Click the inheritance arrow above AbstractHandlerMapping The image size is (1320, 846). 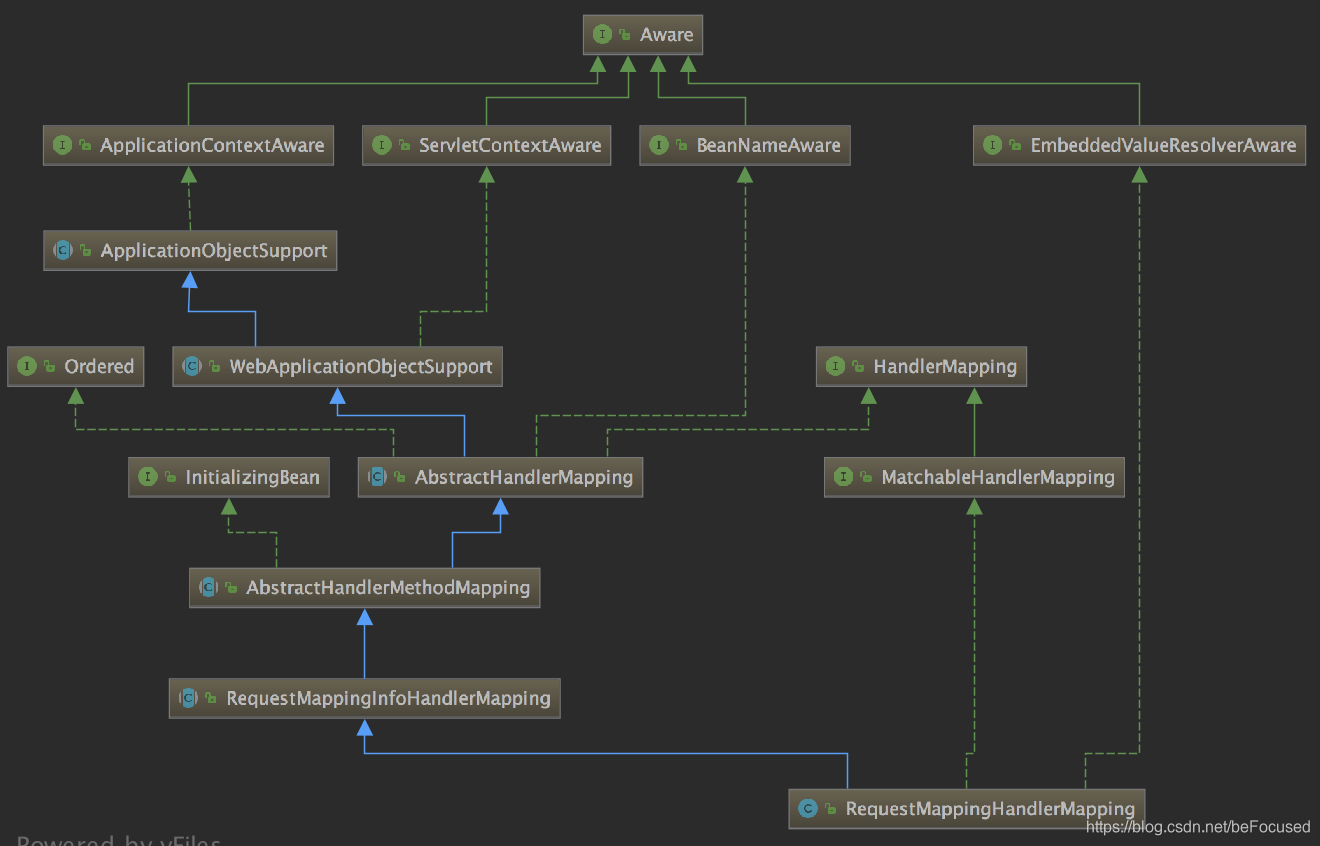338,398
